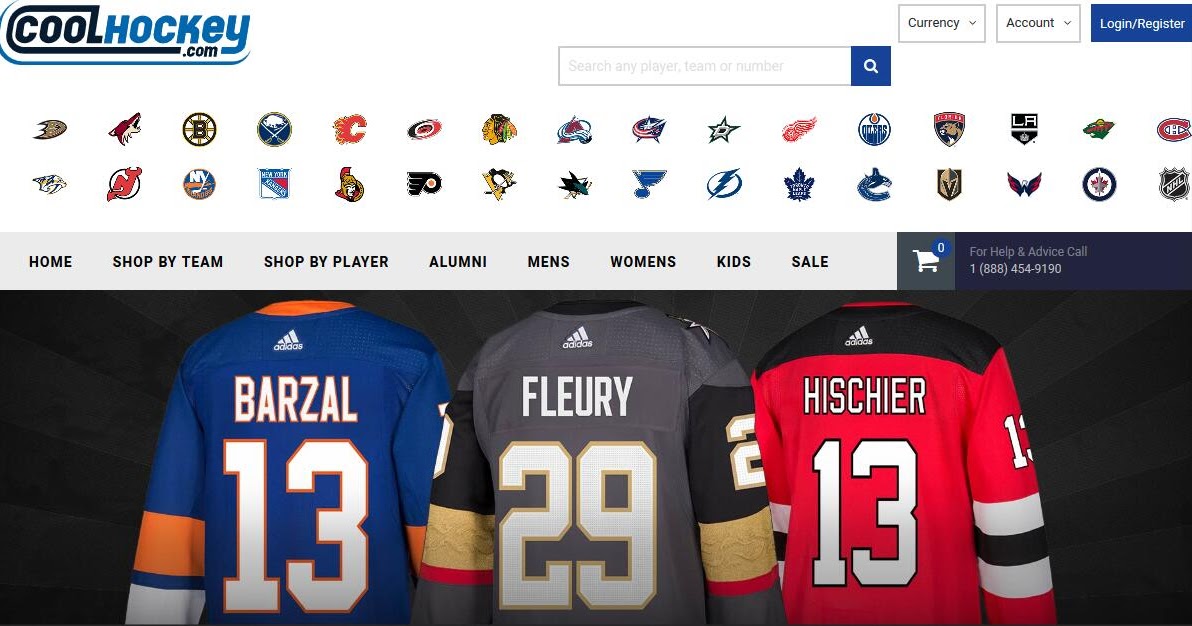1192x626 pixels.
Task: Select the Vegas Golden Knights team logo
Action: tap(948, 185)
